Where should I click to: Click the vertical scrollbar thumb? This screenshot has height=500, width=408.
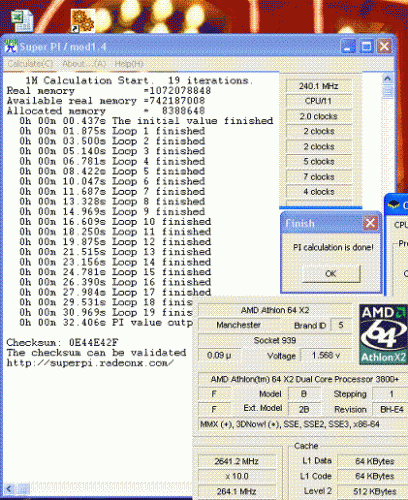(388, 91)
